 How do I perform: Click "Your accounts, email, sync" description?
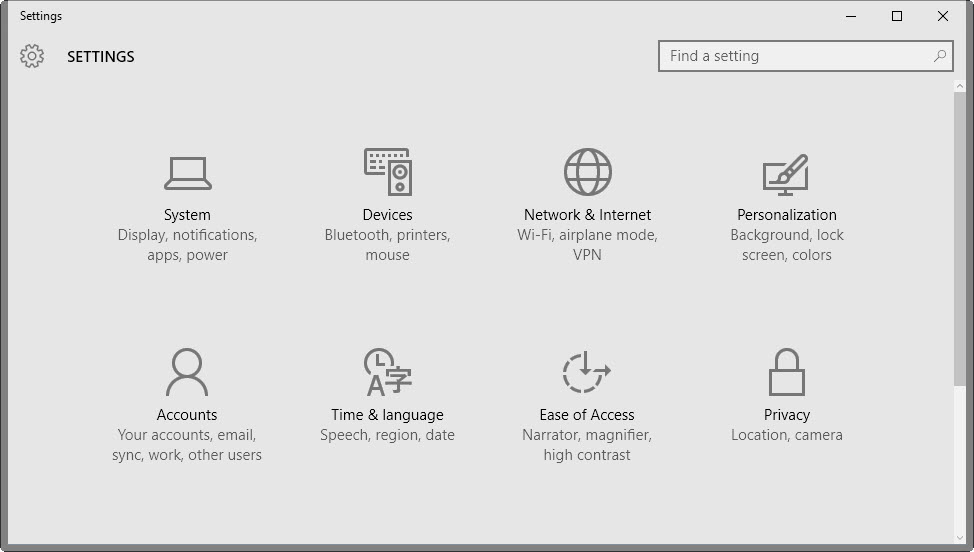[x=187, y=445]
